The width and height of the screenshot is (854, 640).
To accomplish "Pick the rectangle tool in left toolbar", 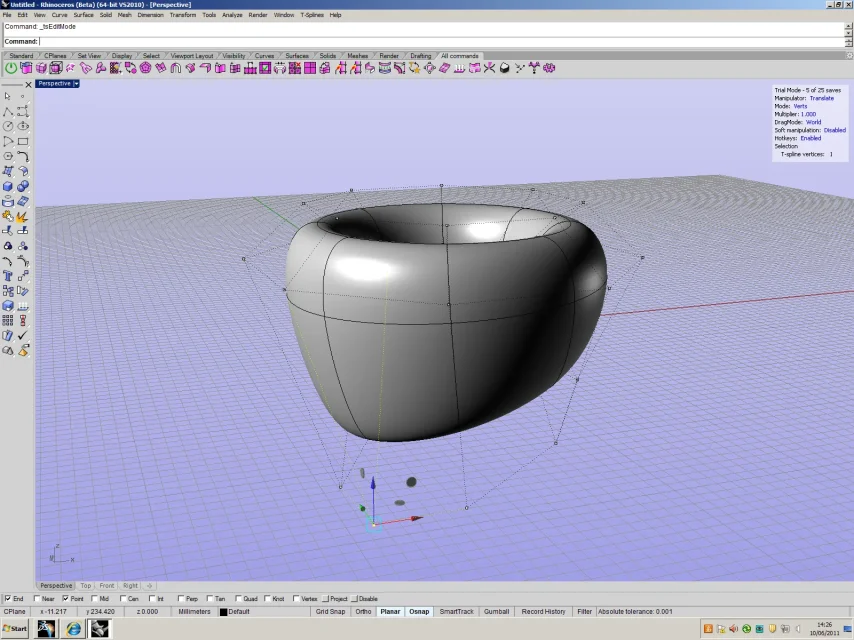I will click(x=23, y=142).
